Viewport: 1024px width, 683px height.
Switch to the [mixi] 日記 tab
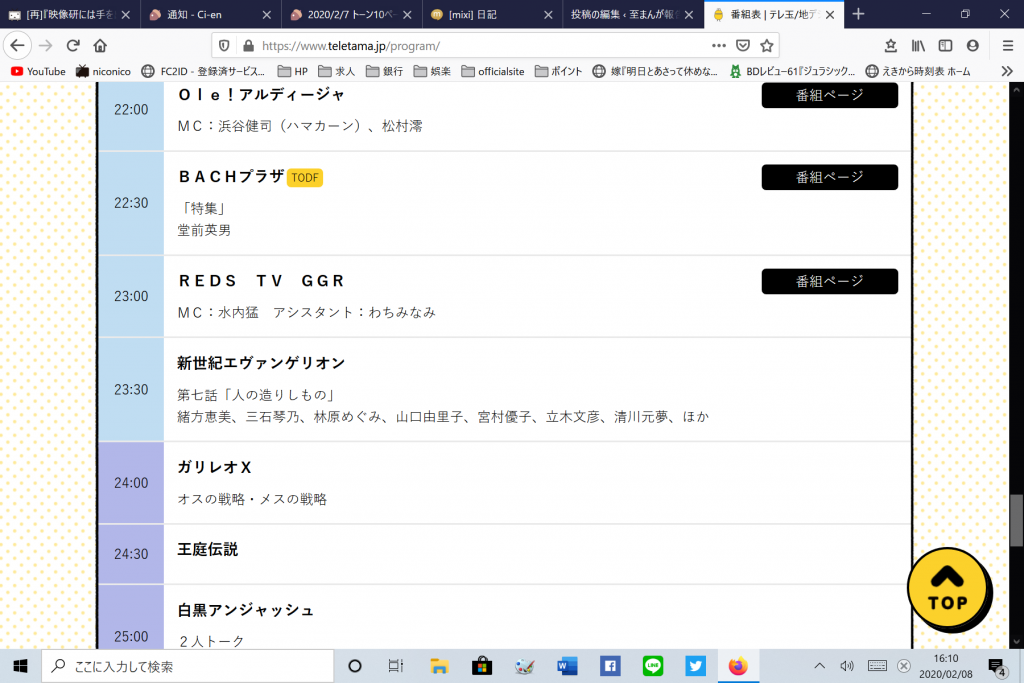(492, 14)
